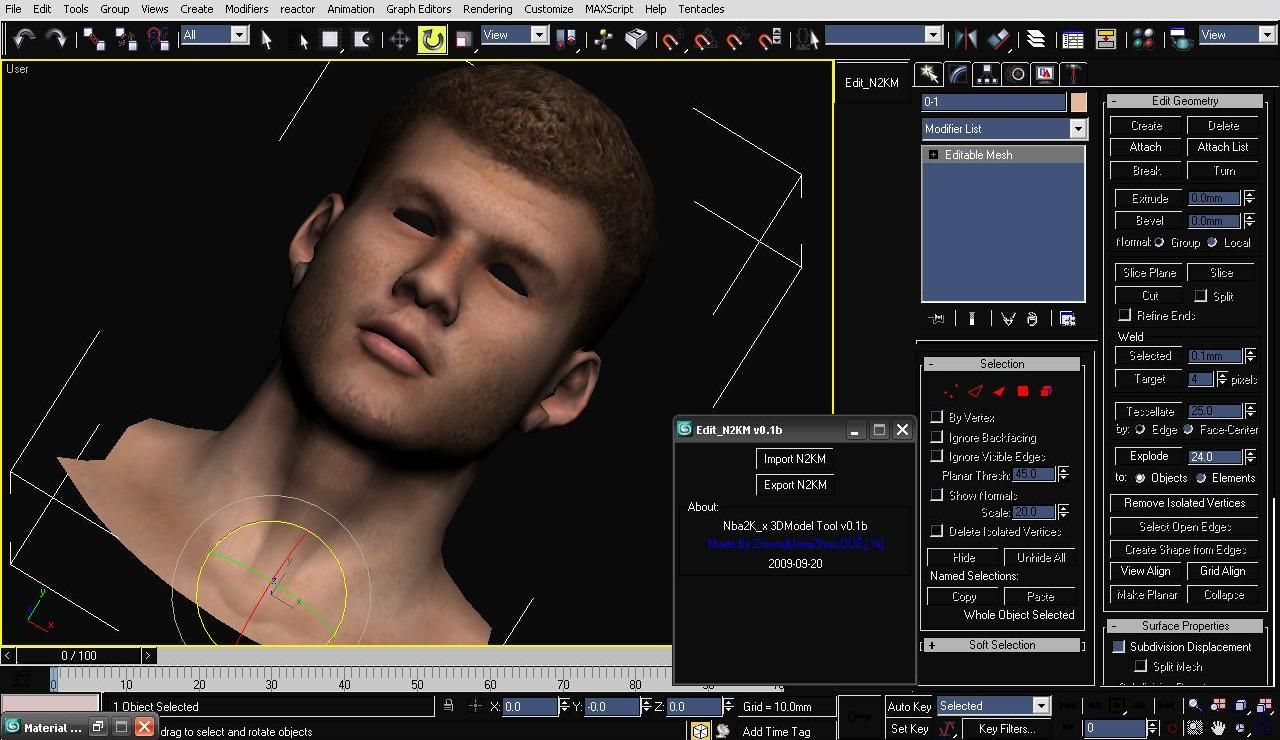
Task: Switch to the Hierarchy command panel tab
Action: [988, 74]
